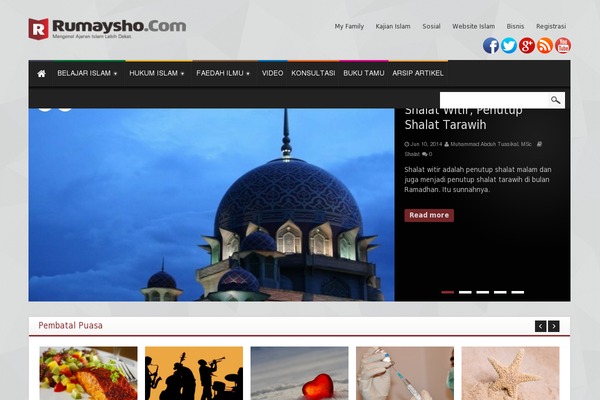
Task: Expand the Faedah Ilmu menu
Action: tap(223, 73)
